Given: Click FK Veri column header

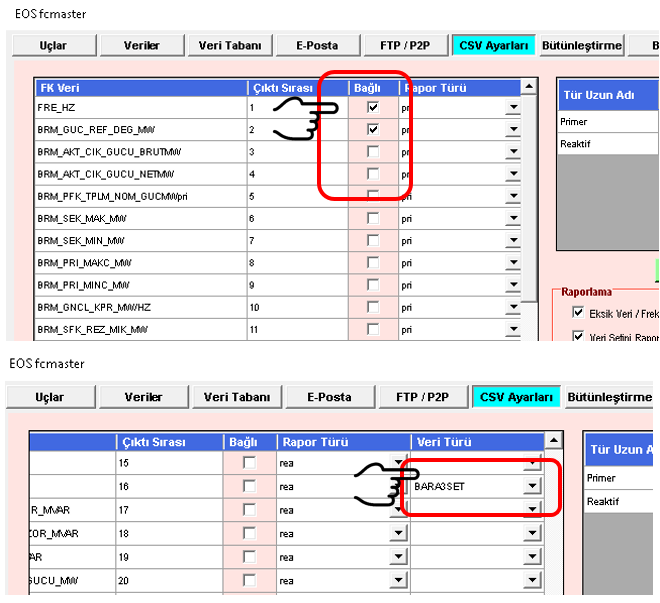Looking at the screenshot, I should [141, 88].
